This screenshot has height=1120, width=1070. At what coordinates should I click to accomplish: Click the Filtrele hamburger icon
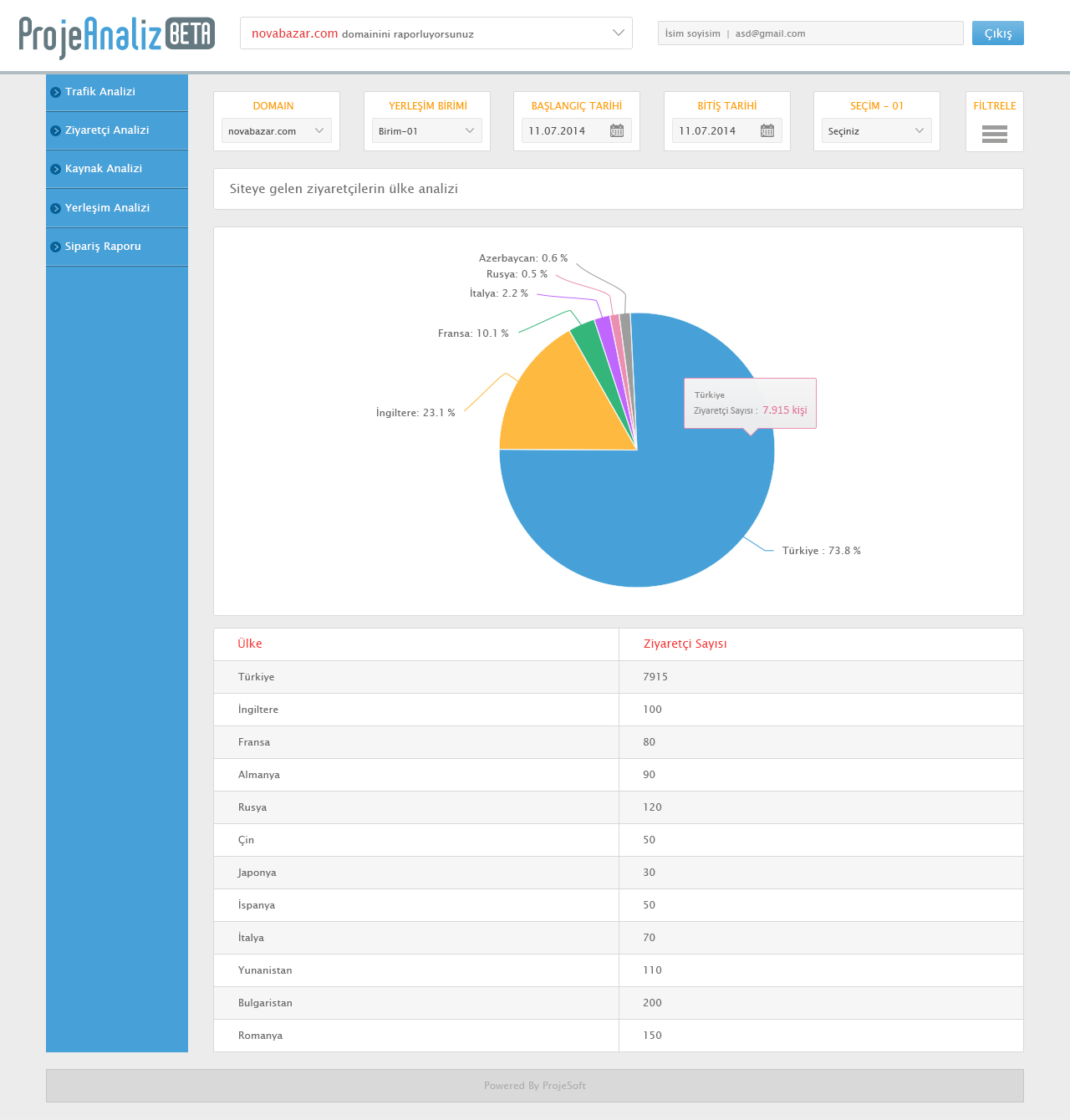tap(994, 134)
